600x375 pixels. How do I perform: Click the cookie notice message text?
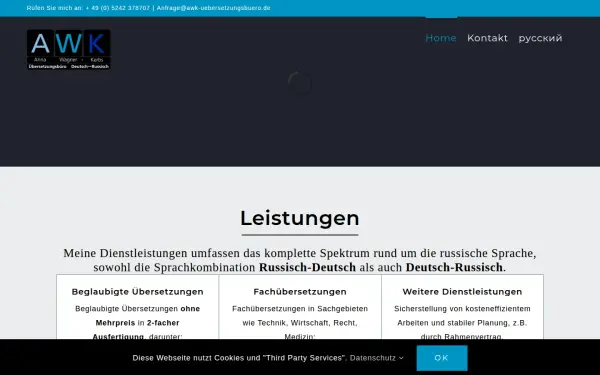point(240,358)
